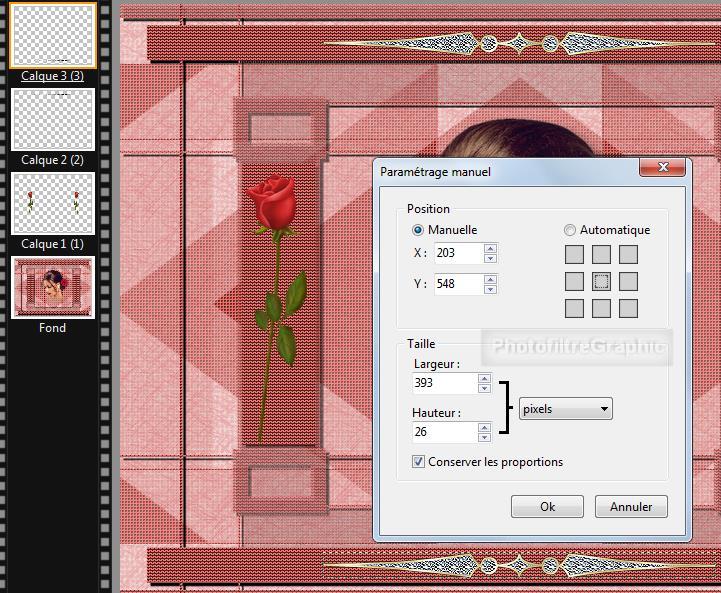Screen dimensions: 721x593
Task: Click the Ok button
Action: 547,507
